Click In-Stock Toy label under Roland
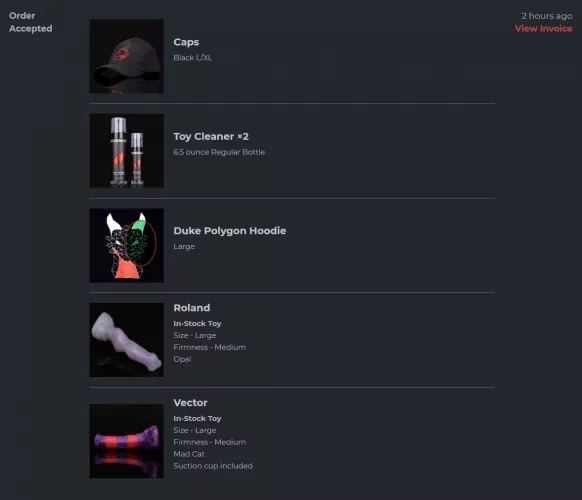Screen dimensions: 582x500 coord(197,324)
